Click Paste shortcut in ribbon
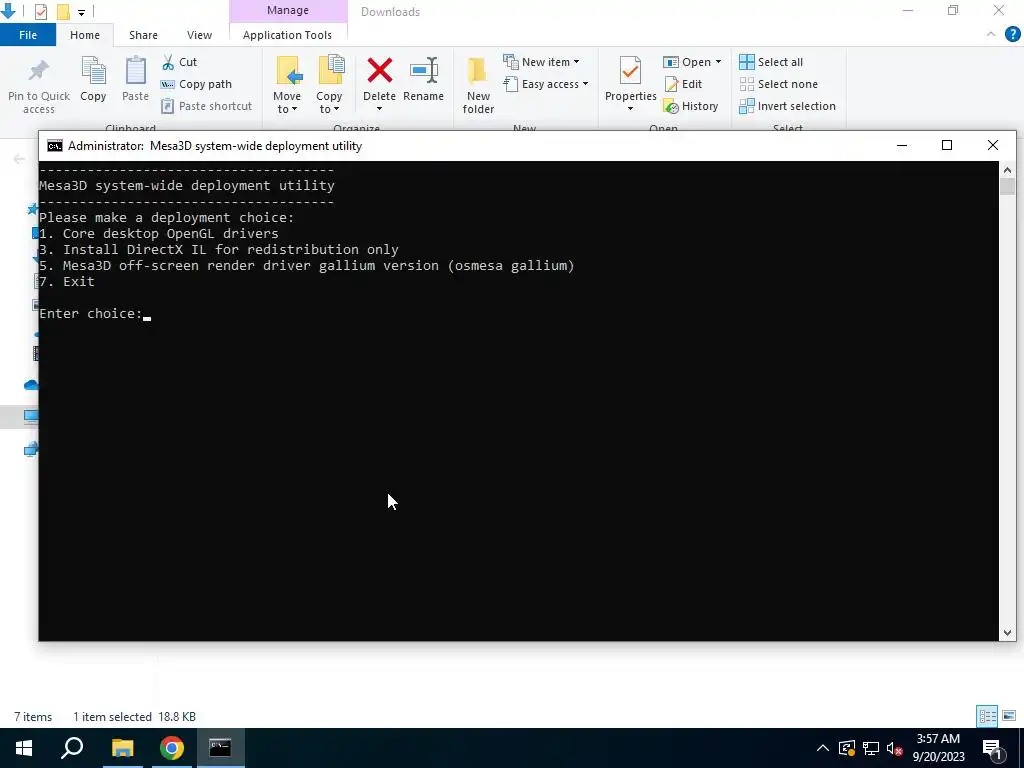 [x=206, y=106]
